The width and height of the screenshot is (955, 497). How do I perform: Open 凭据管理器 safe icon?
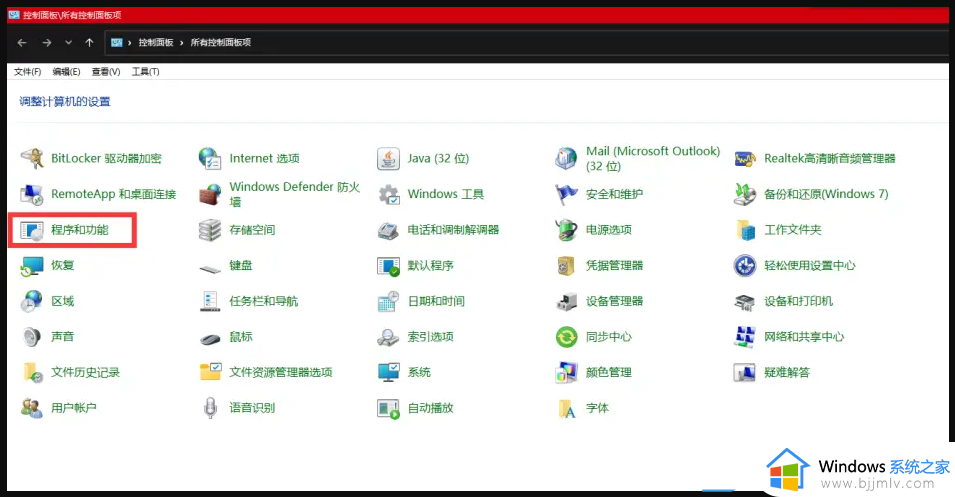click(x=566, y=266)
